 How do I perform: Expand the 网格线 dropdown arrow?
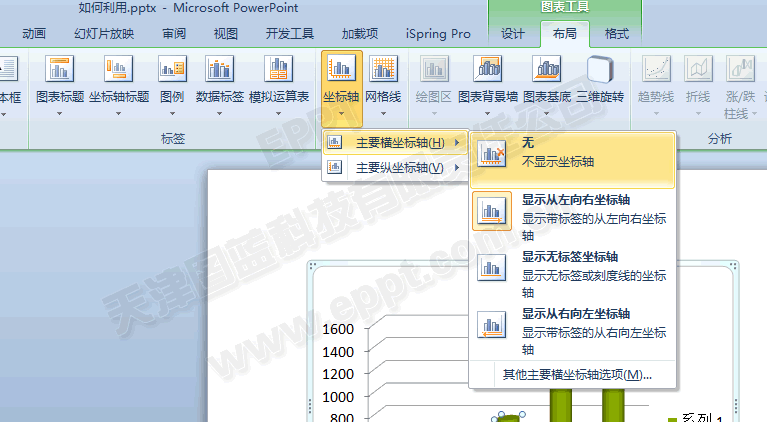tap(384, 113)
